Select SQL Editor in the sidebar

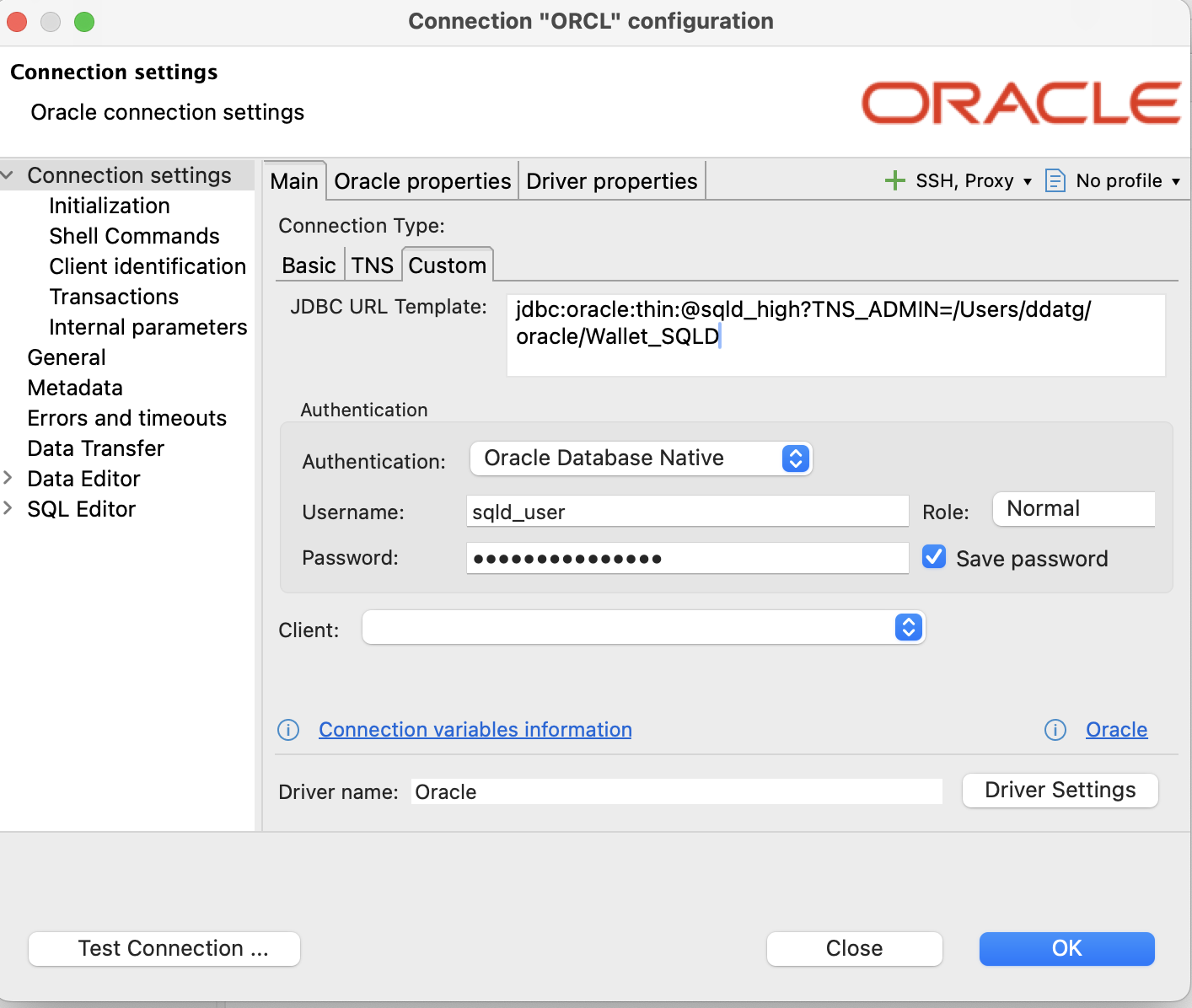82,509
